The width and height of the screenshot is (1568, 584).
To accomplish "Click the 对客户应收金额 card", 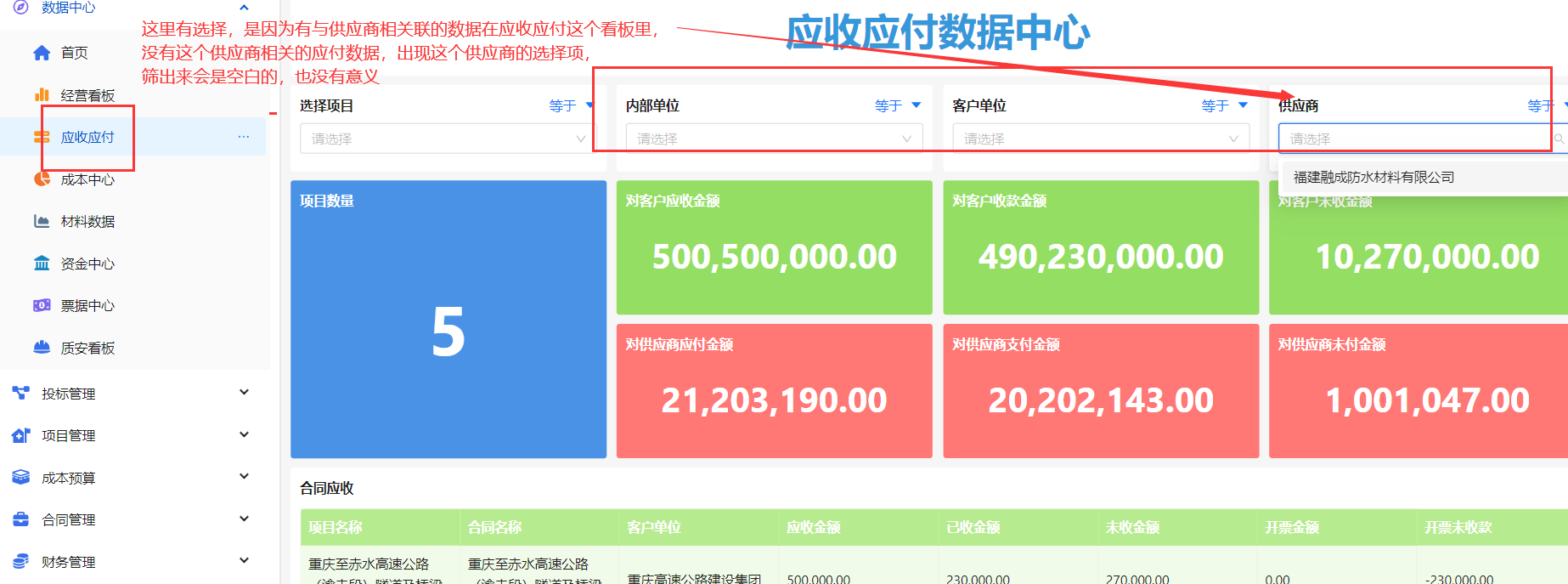I will (x=775, y=247).
